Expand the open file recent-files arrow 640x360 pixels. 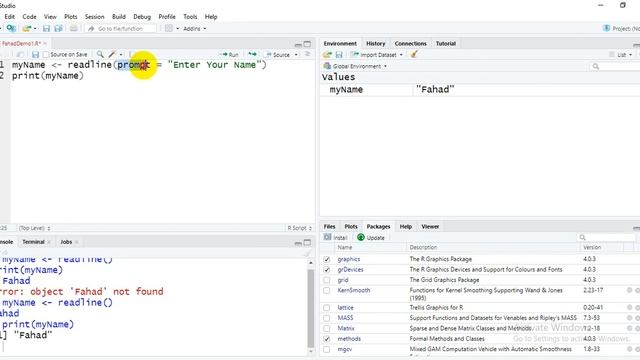coord(35,29)
